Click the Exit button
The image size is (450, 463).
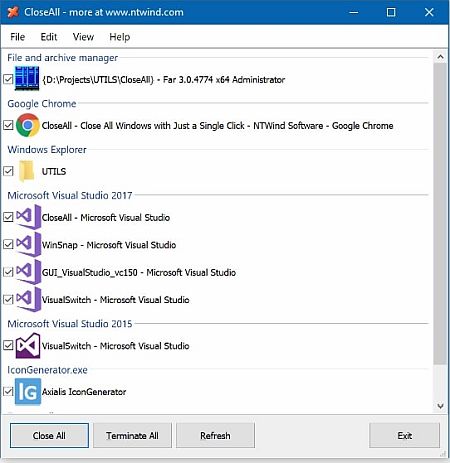[405, 436]
